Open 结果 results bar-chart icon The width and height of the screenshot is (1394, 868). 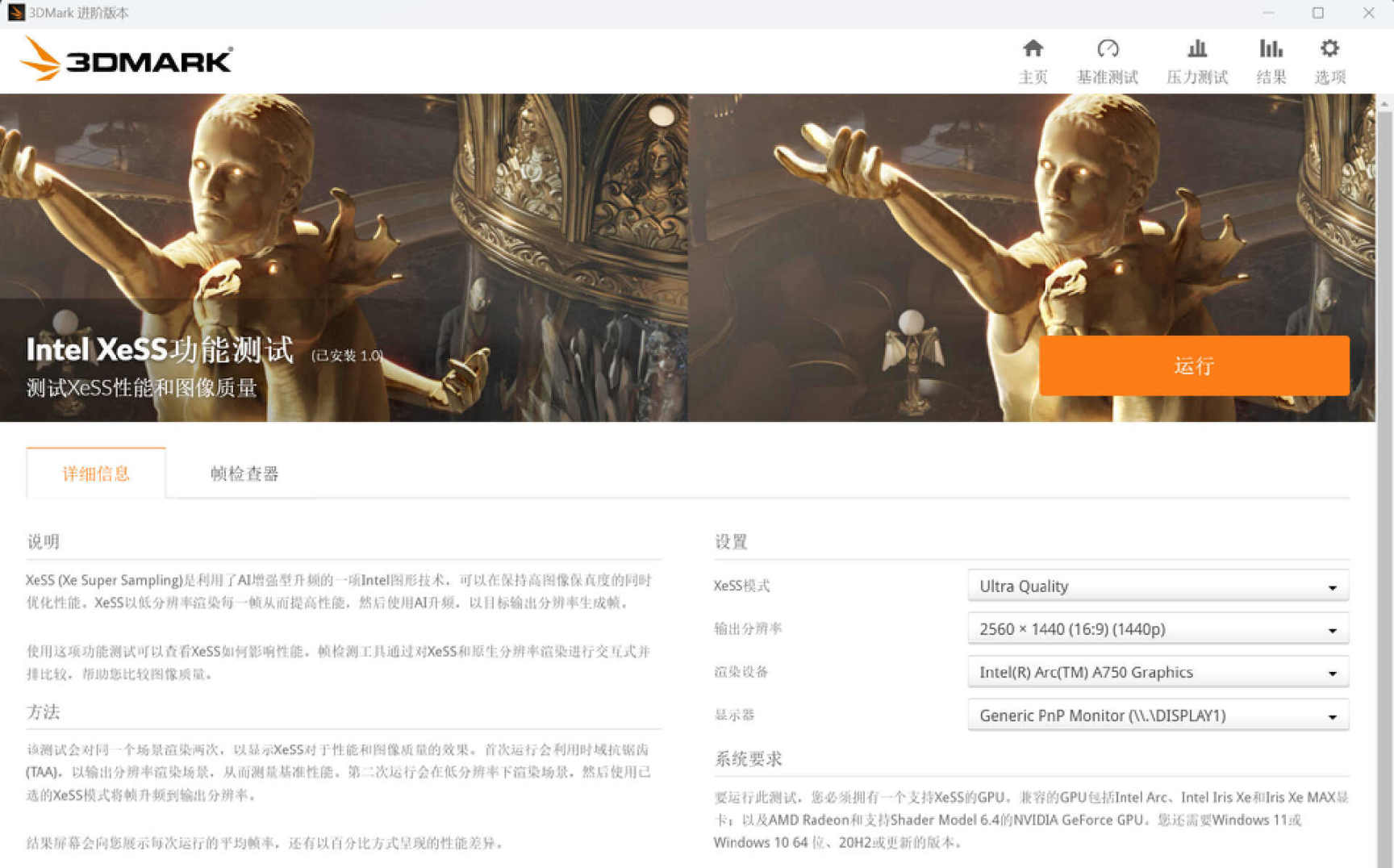click(x=1271, y=49)
